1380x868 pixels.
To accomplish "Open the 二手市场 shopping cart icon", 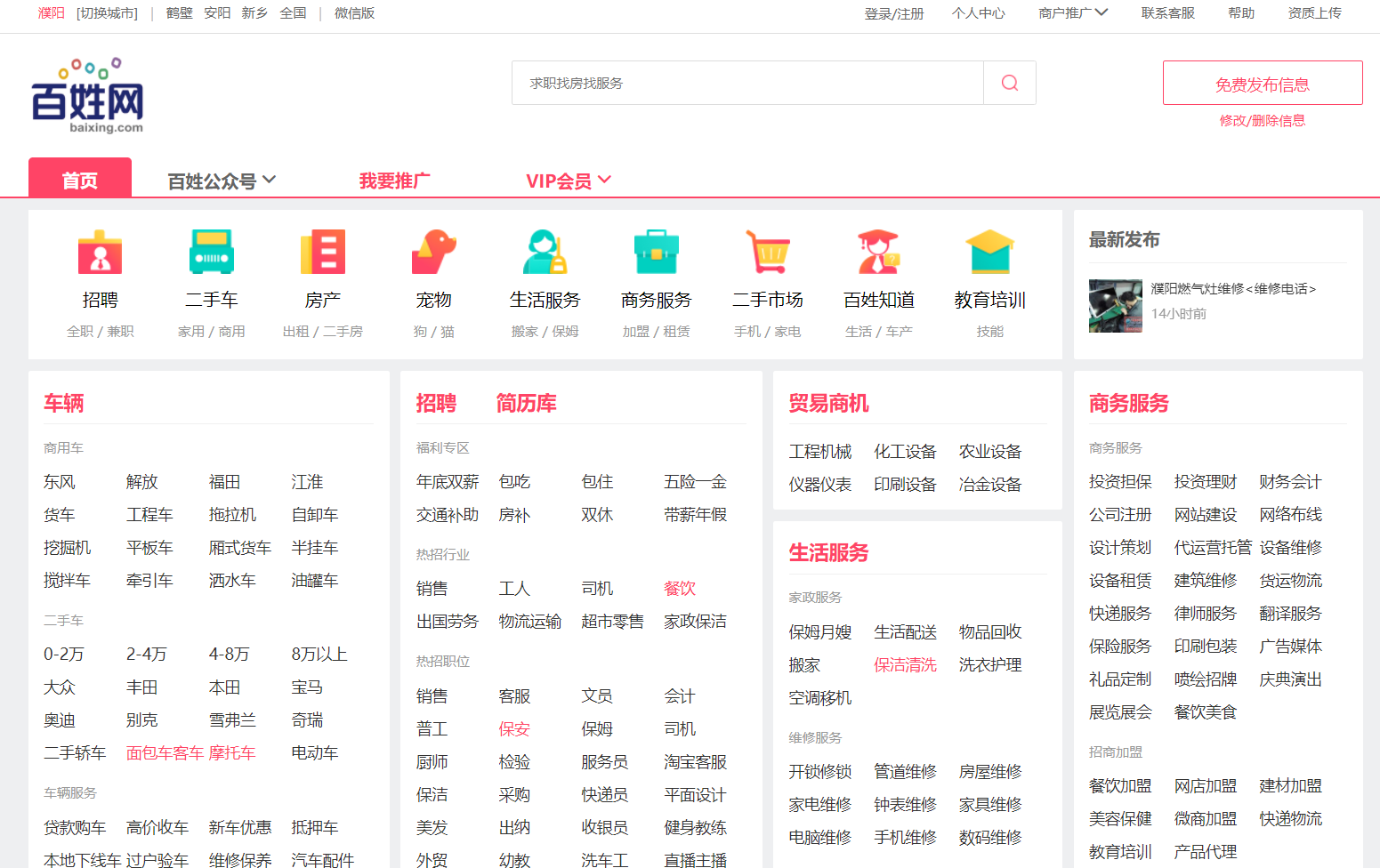I will pyautogui.click(x=767, y=253).
